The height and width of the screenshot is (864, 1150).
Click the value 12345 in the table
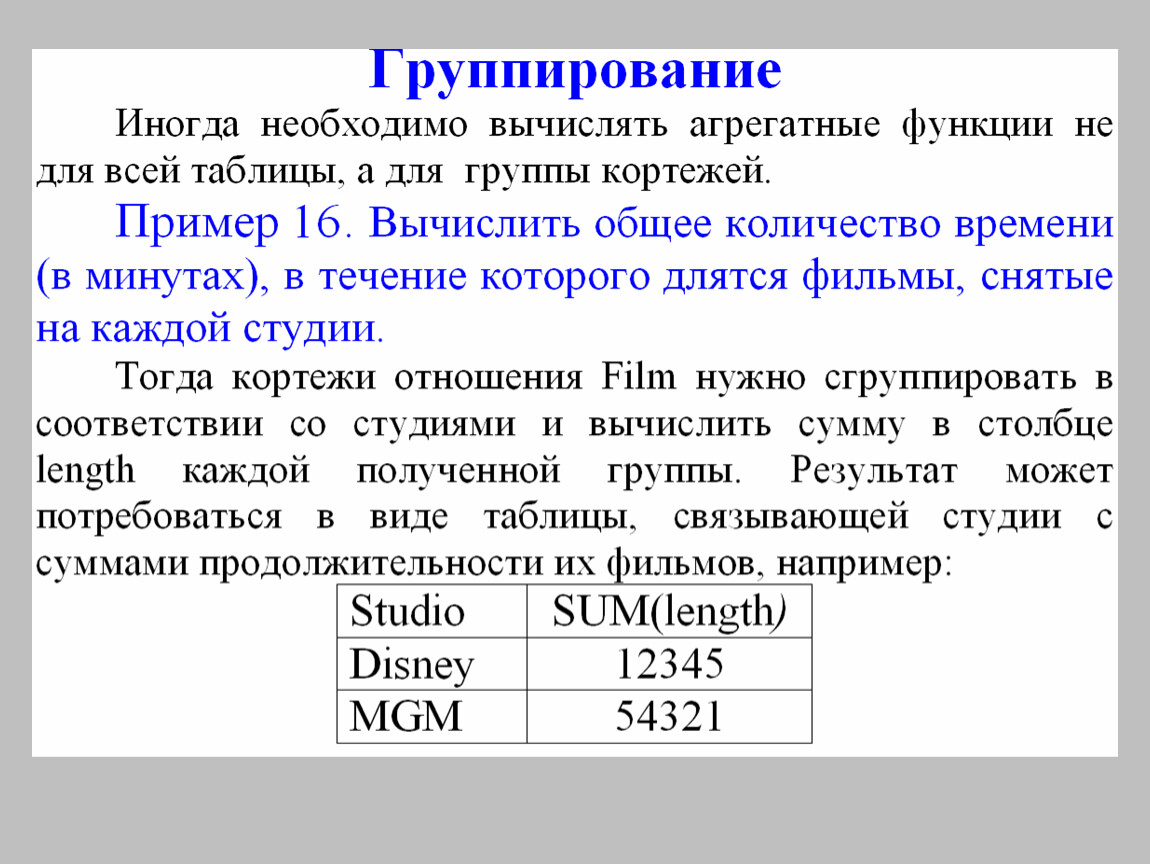pyautogui.click(x=668, y=665)
